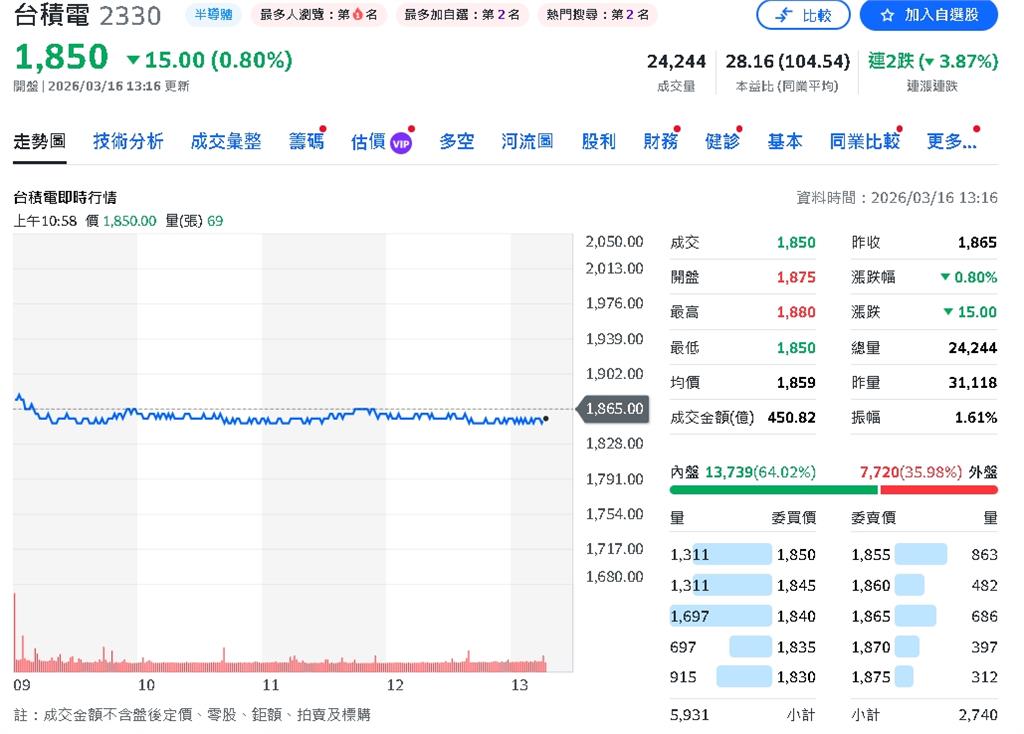Select the 股利 tab
The height and width of the screenshot is (734, 1024).
coord(598,141)
